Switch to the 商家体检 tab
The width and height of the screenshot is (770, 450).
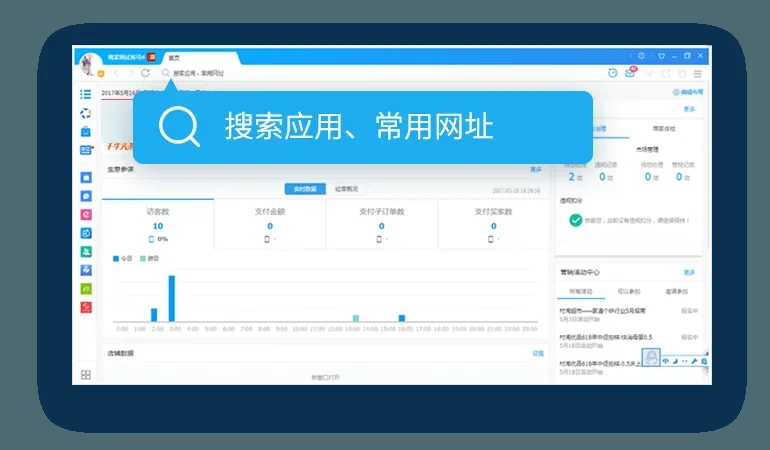[x=664, y=129]
